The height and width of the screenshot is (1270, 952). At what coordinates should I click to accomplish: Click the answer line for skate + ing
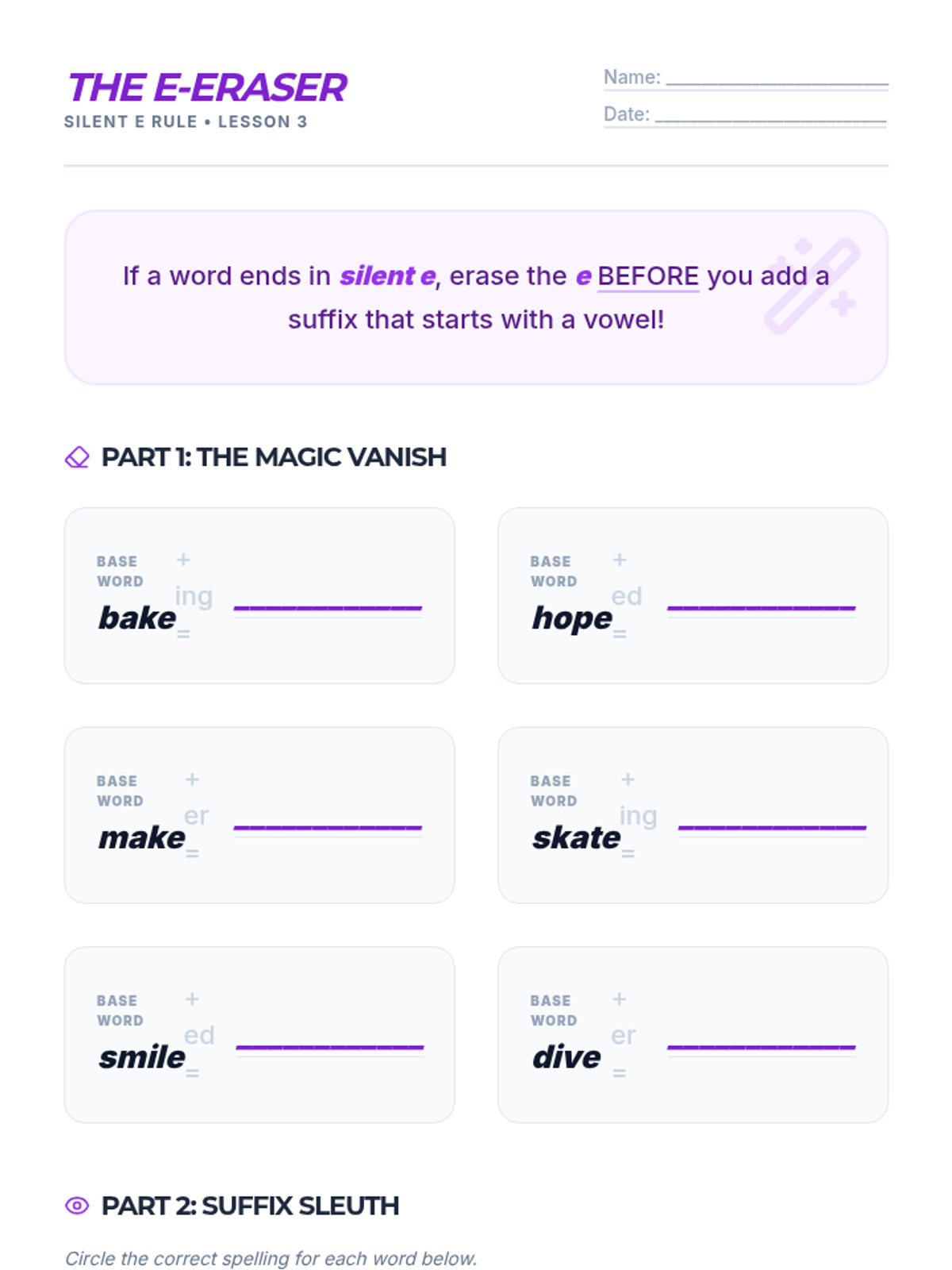pos(772,829)
